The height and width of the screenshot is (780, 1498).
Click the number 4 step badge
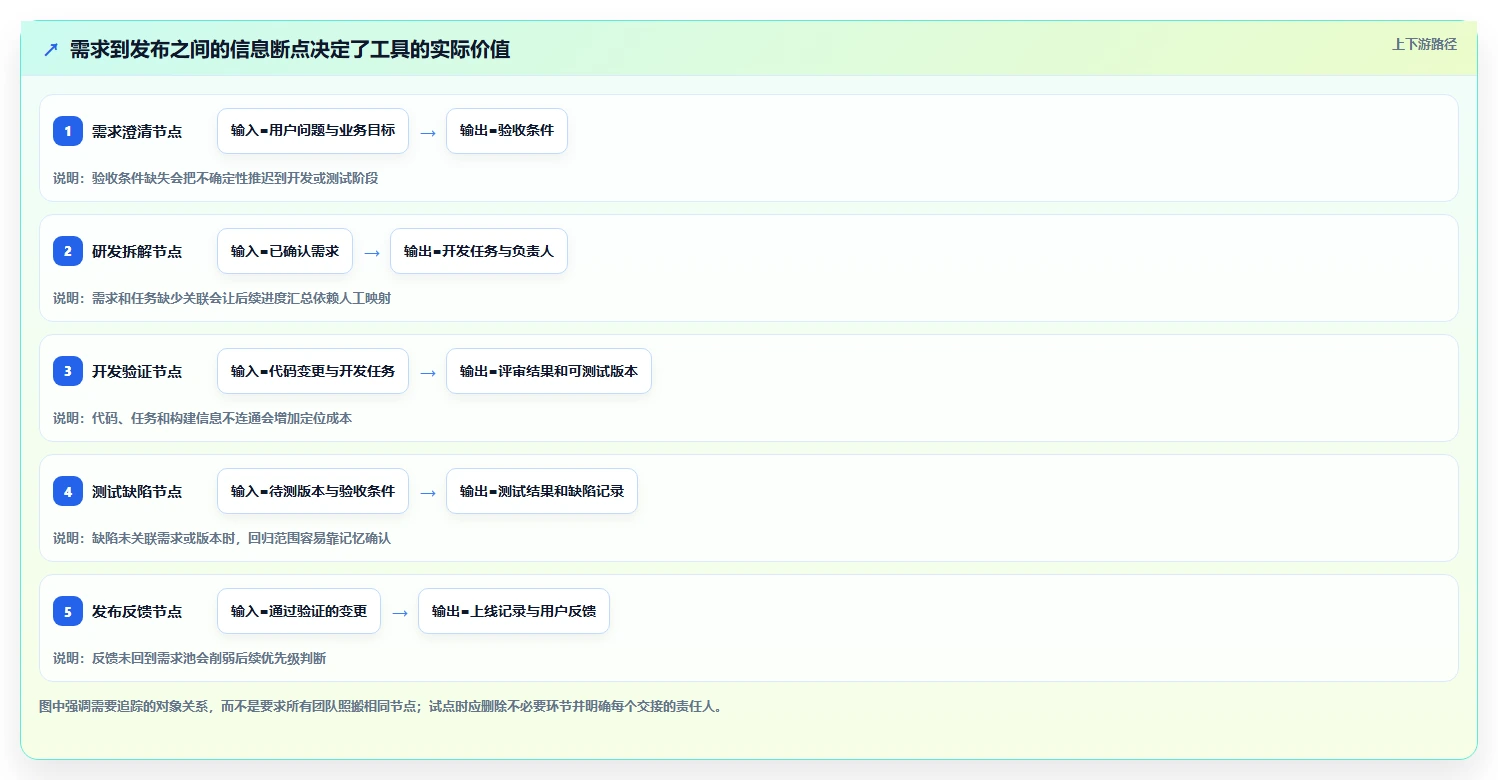click(x=68, y=491)
